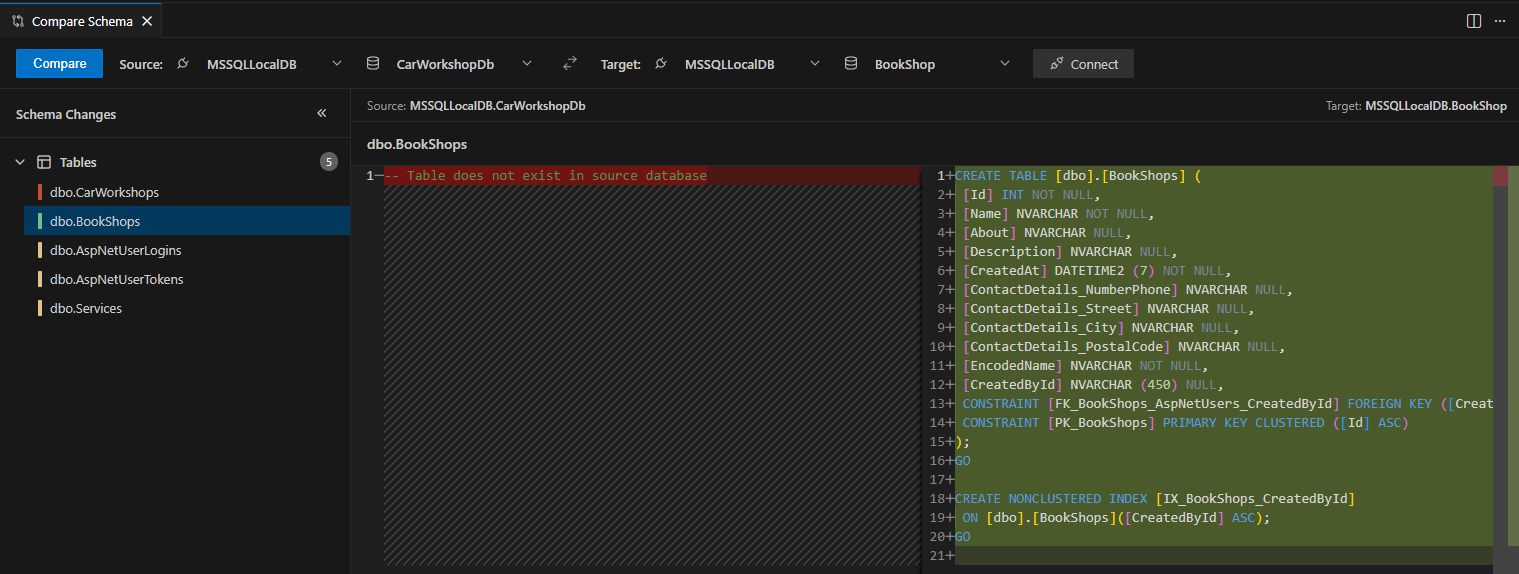Click the diff overview scrollbar on right
The width and height of the screenshot is (1519, 574).
tap(1513, 369)
